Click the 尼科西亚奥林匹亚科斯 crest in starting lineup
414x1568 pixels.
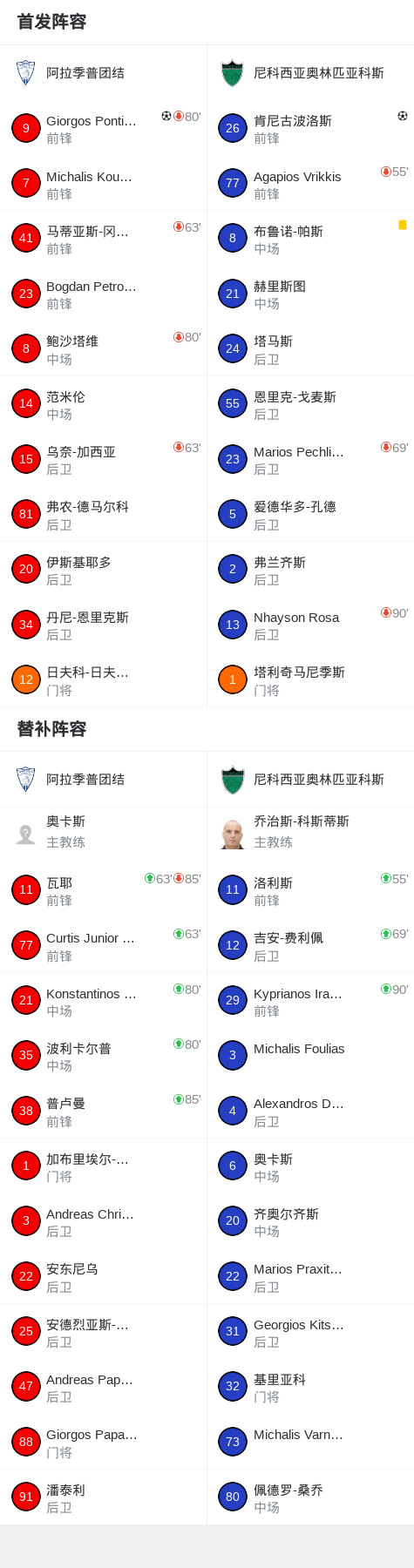pyautogui.click(x=233, y=73)
